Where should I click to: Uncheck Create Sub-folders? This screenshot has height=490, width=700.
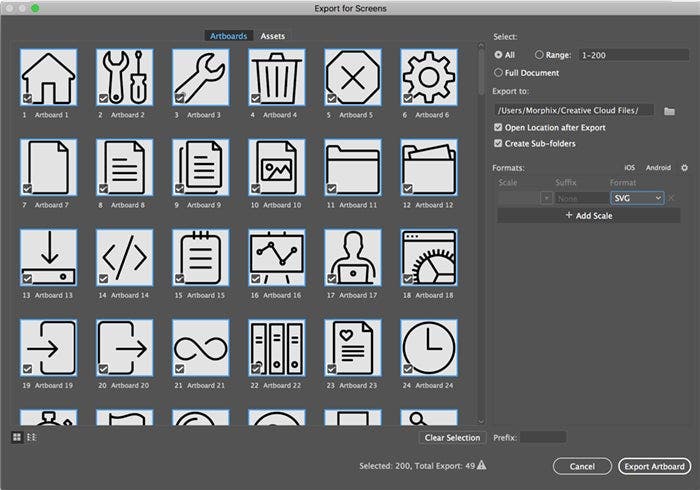(499, 144)
